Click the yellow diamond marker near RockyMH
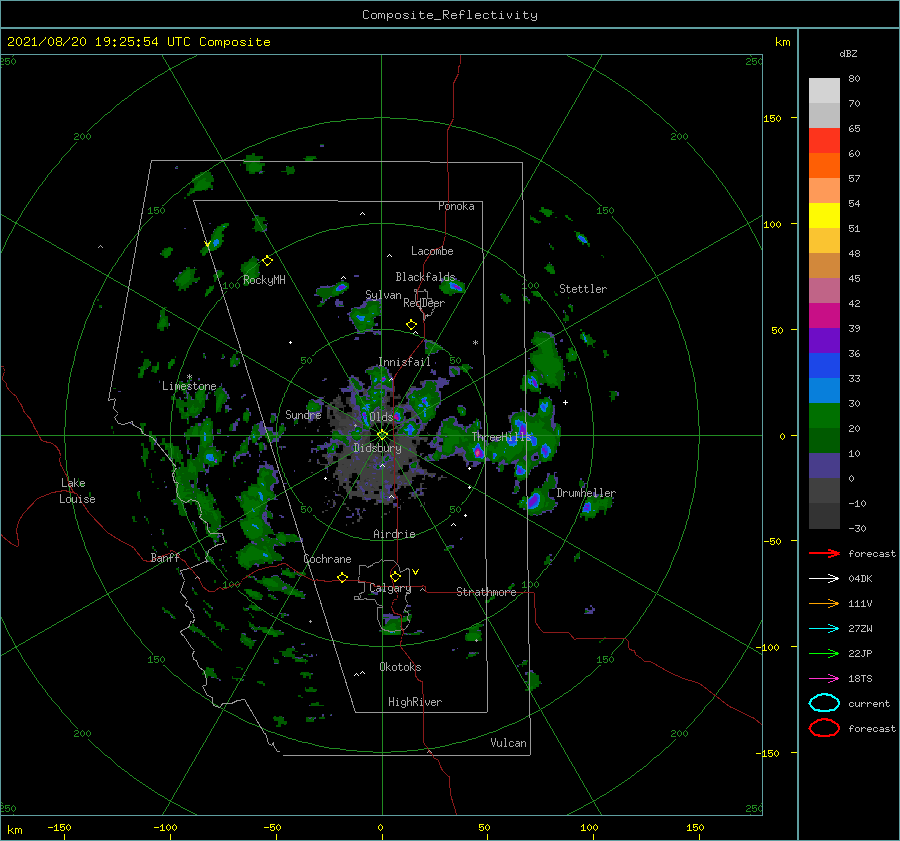The image size is (900, 841). click(x=267, y=261)
